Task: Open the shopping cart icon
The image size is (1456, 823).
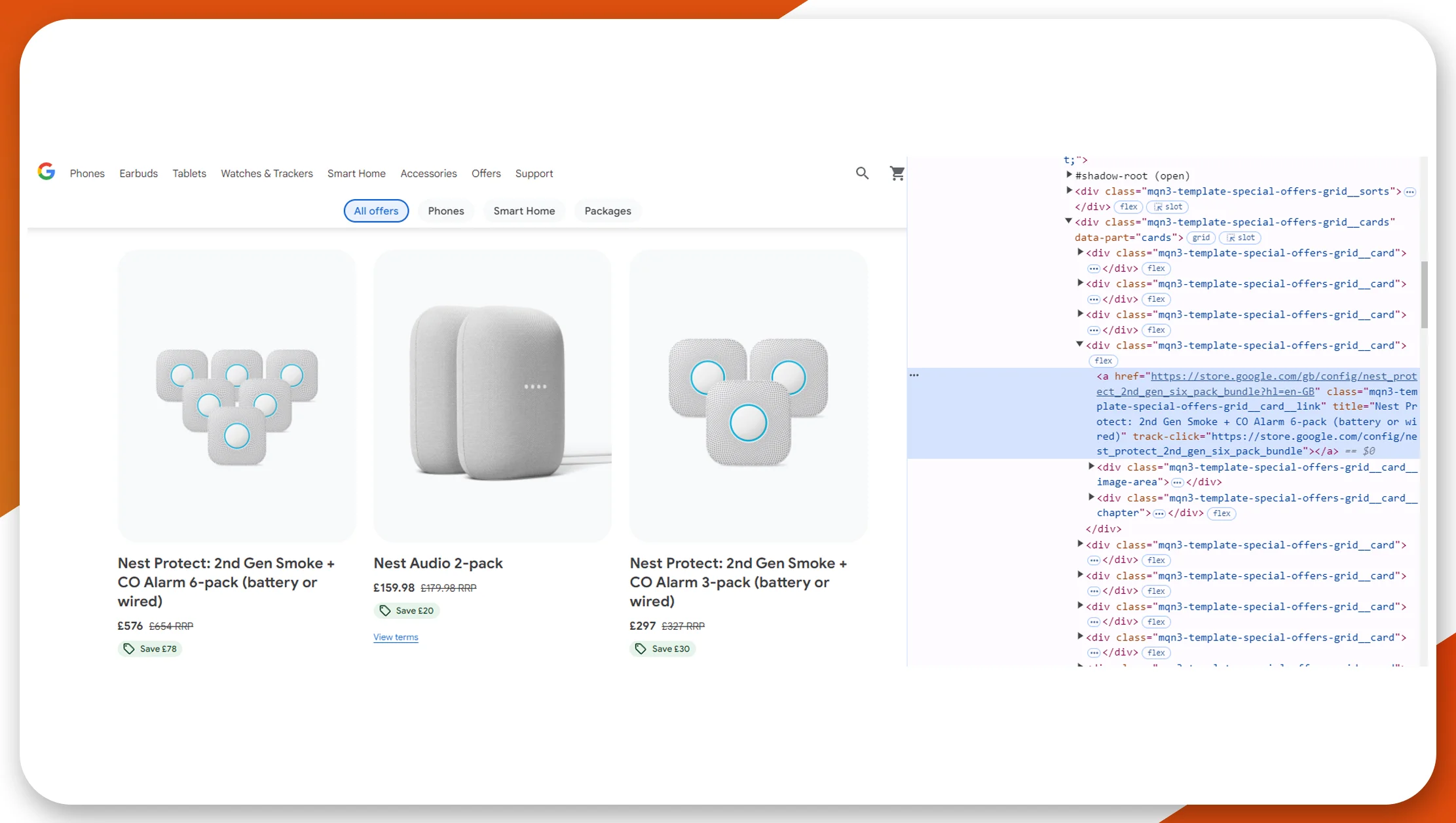Action: (x=897, y=173)
